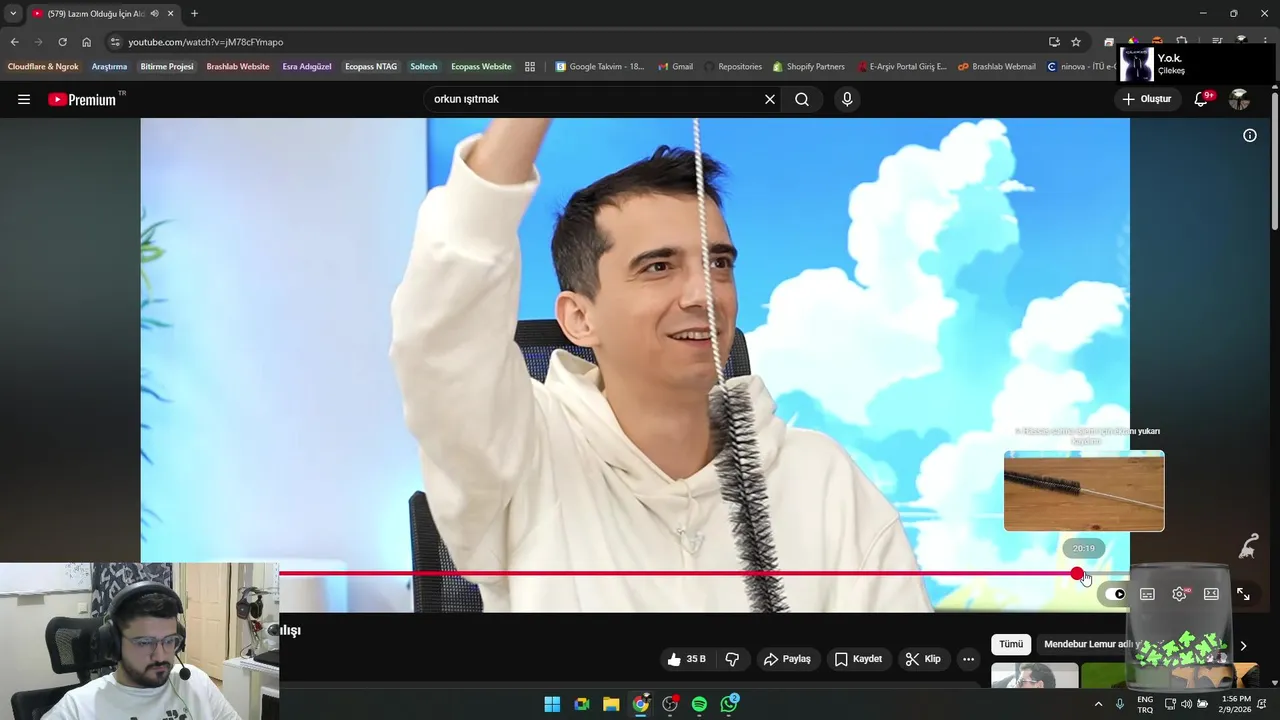Open the tab search dropdown arrow
The height and width of the screenshot is (720, 1280).
pos(13,13)
